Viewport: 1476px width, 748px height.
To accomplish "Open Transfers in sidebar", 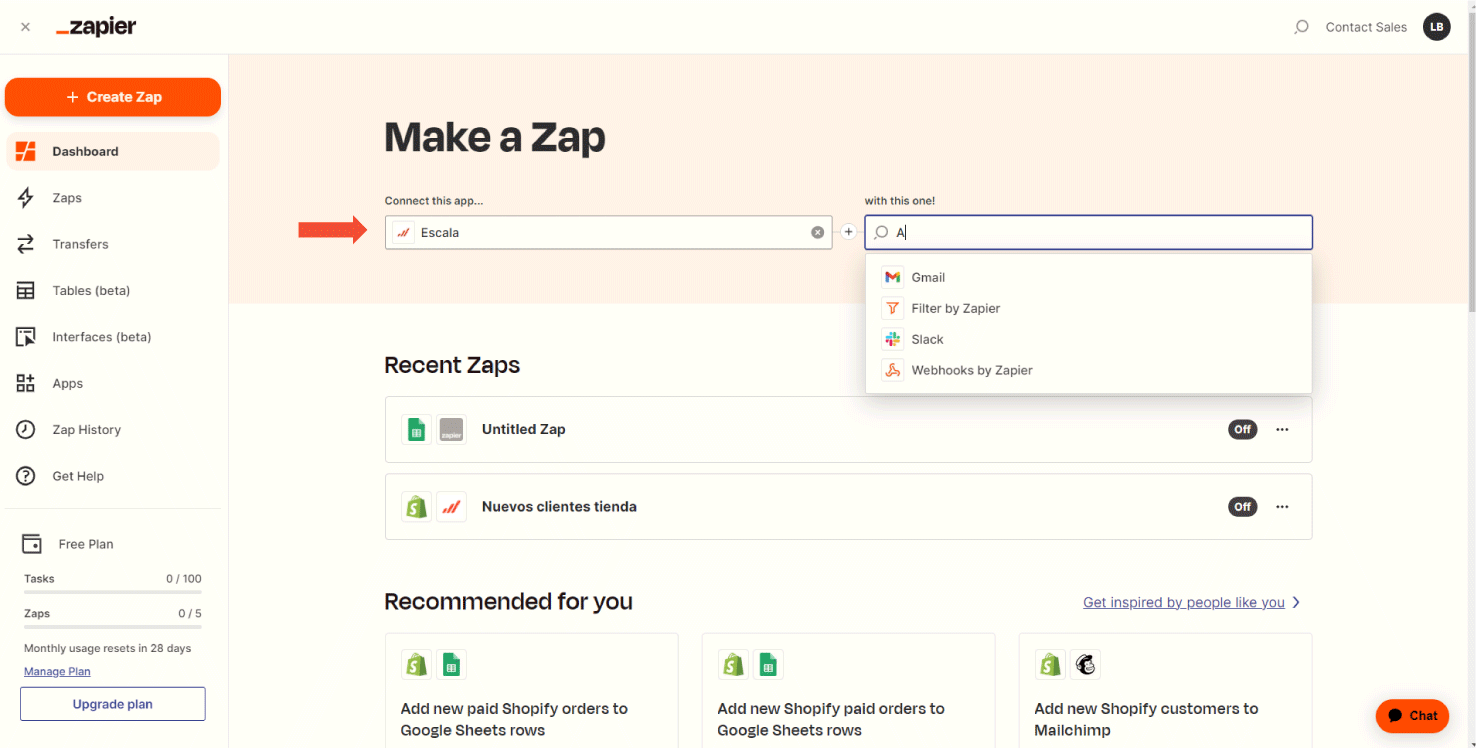I will click(113, 244).
